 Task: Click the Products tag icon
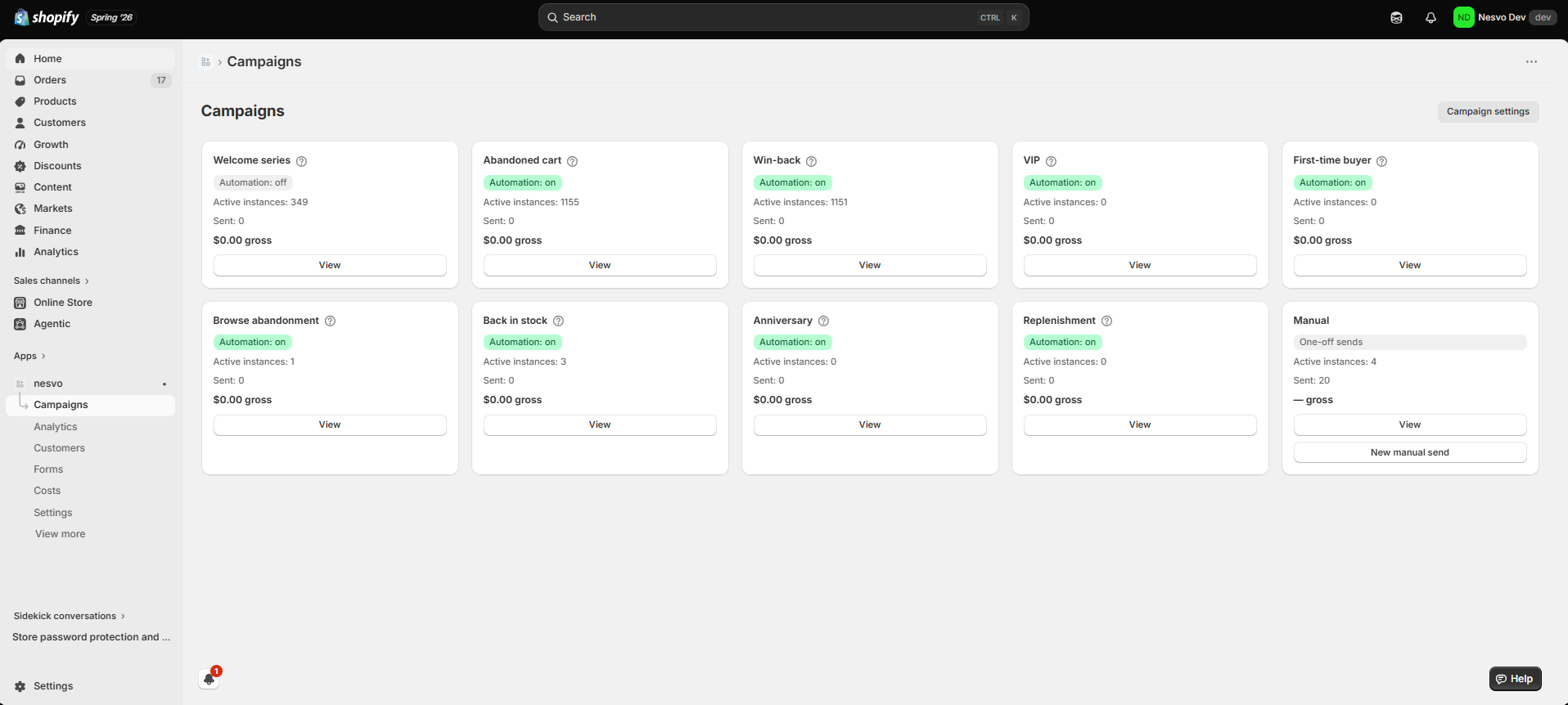coord(20,101)
